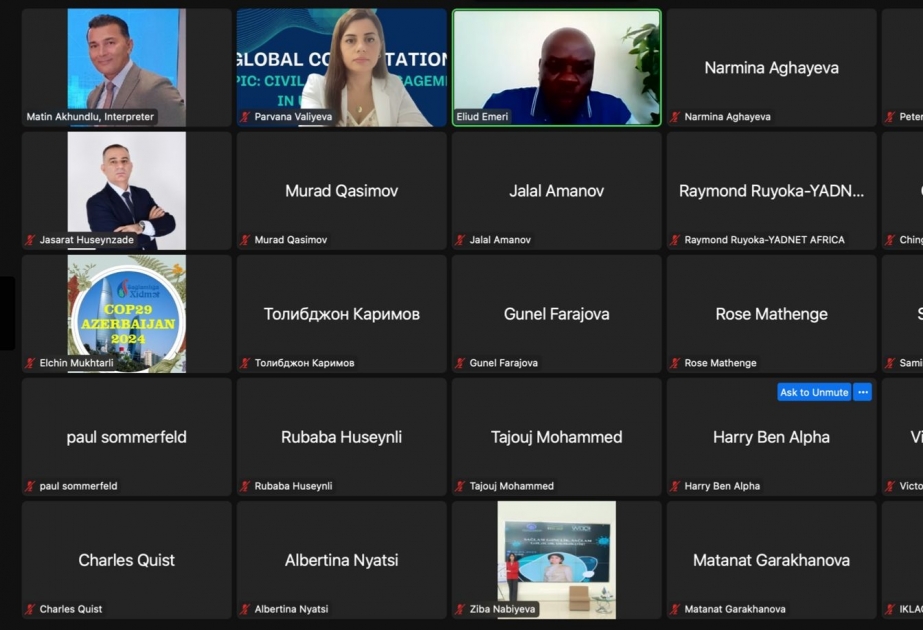923x630 pixels.
Task: Click muted mic icon next to Jalal Amanov
Action: pos(460,240)
